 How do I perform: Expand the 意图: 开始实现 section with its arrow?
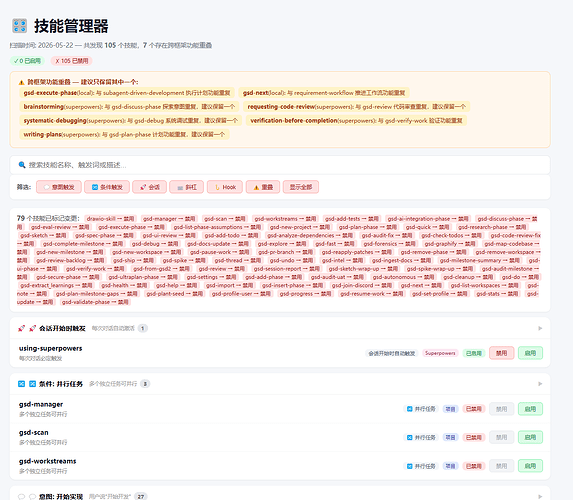[x=540, y=496]
